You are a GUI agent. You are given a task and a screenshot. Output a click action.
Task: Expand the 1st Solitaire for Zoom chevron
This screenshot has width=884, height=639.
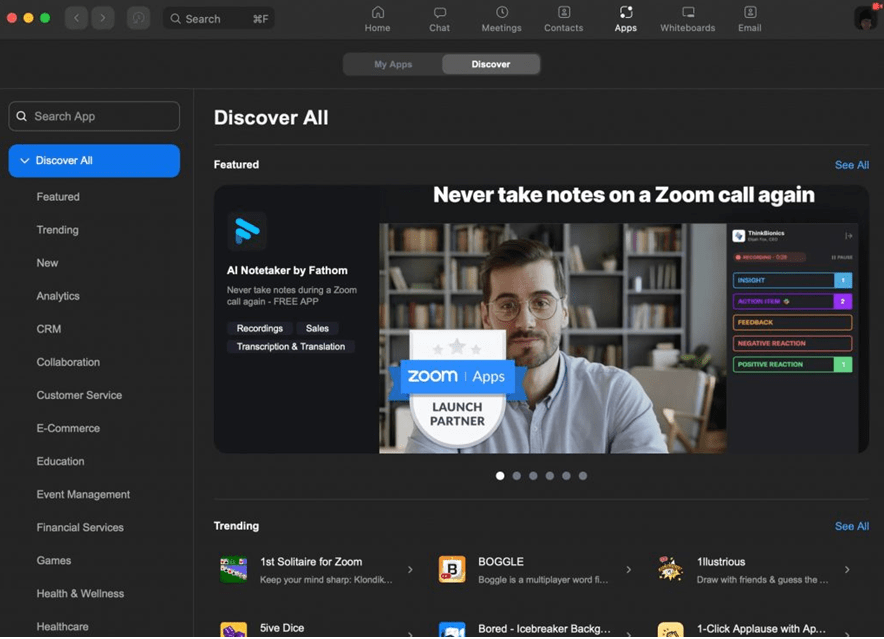(x=410, y=570)
